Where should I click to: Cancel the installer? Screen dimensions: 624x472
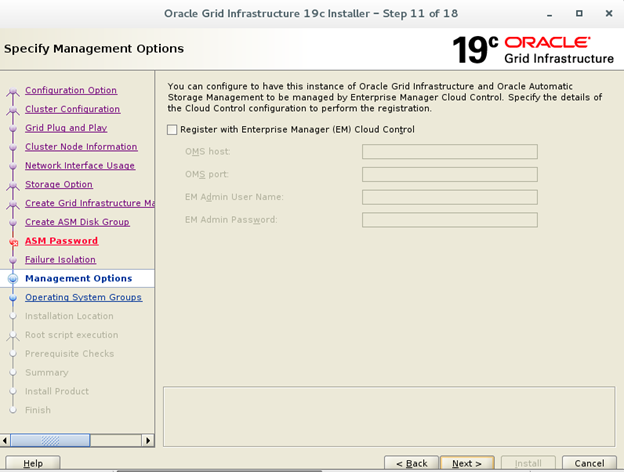click(589, 464)
